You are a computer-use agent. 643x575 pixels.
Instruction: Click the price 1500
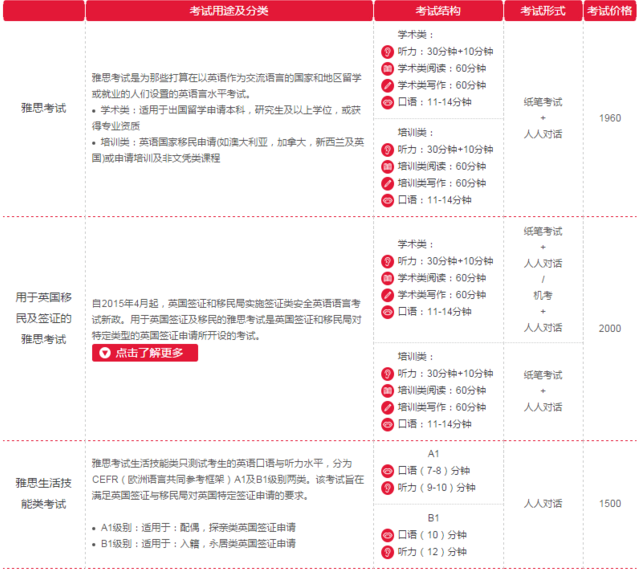coord(610,504)
